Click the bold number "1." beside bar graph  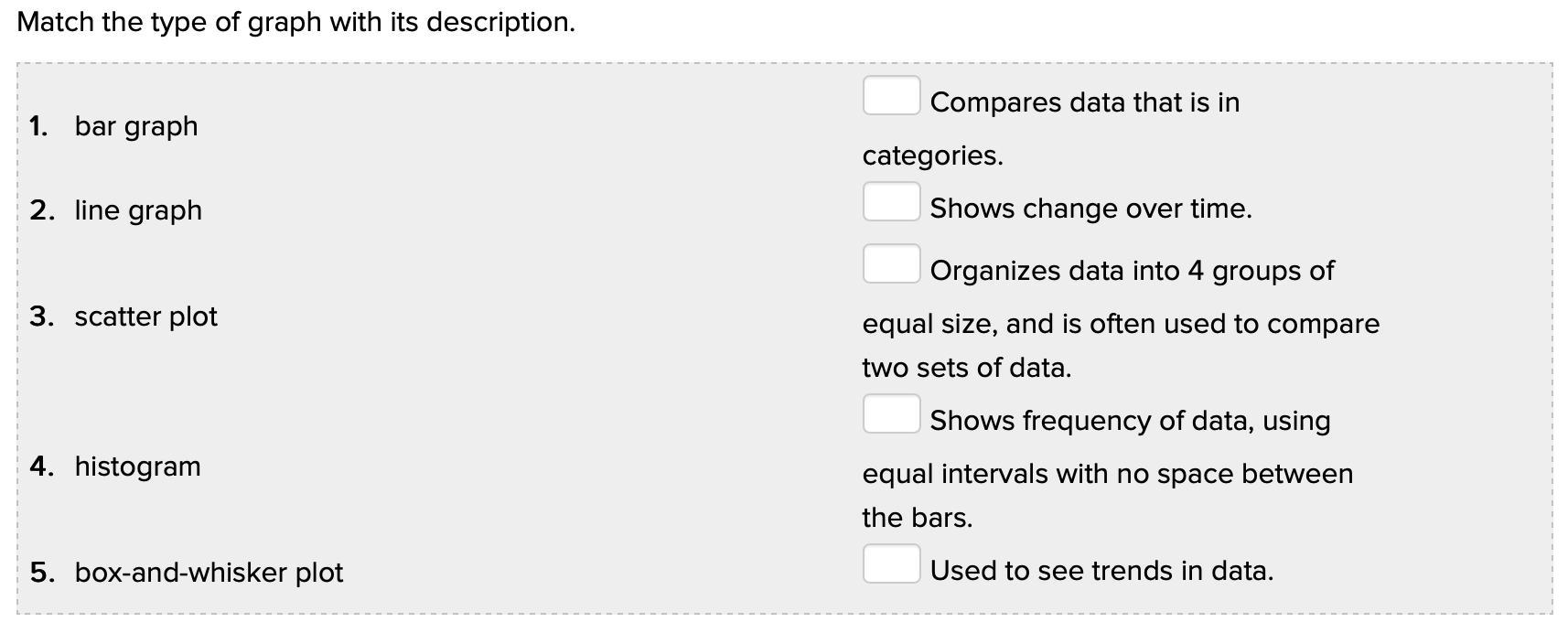(x=38, y=126)
